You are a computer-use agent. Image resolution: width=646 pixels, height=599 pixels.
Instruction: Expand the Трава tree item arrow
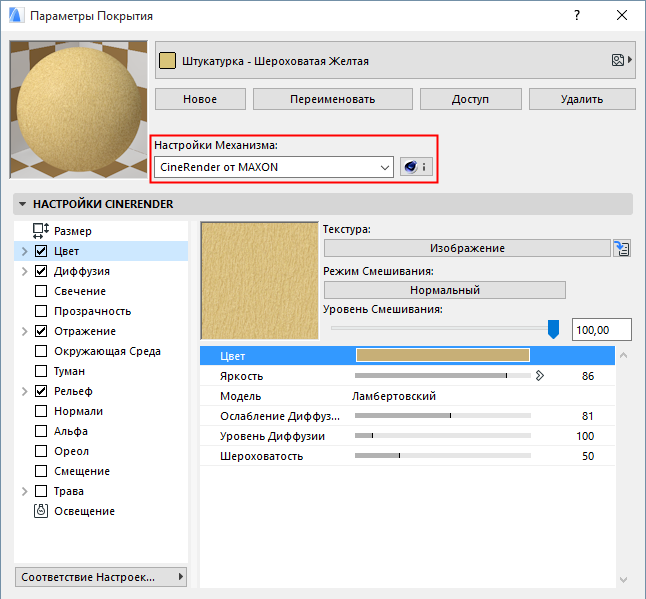click(24, 491)
